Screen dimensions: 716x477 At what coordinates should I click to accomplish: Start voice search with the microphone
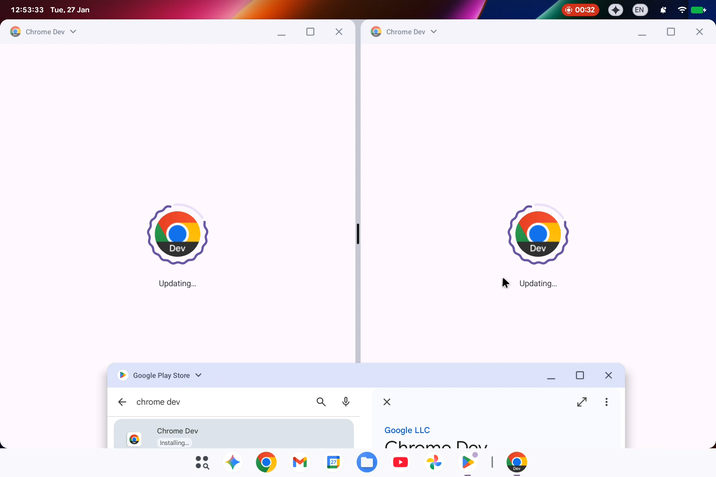click(346, 402)
